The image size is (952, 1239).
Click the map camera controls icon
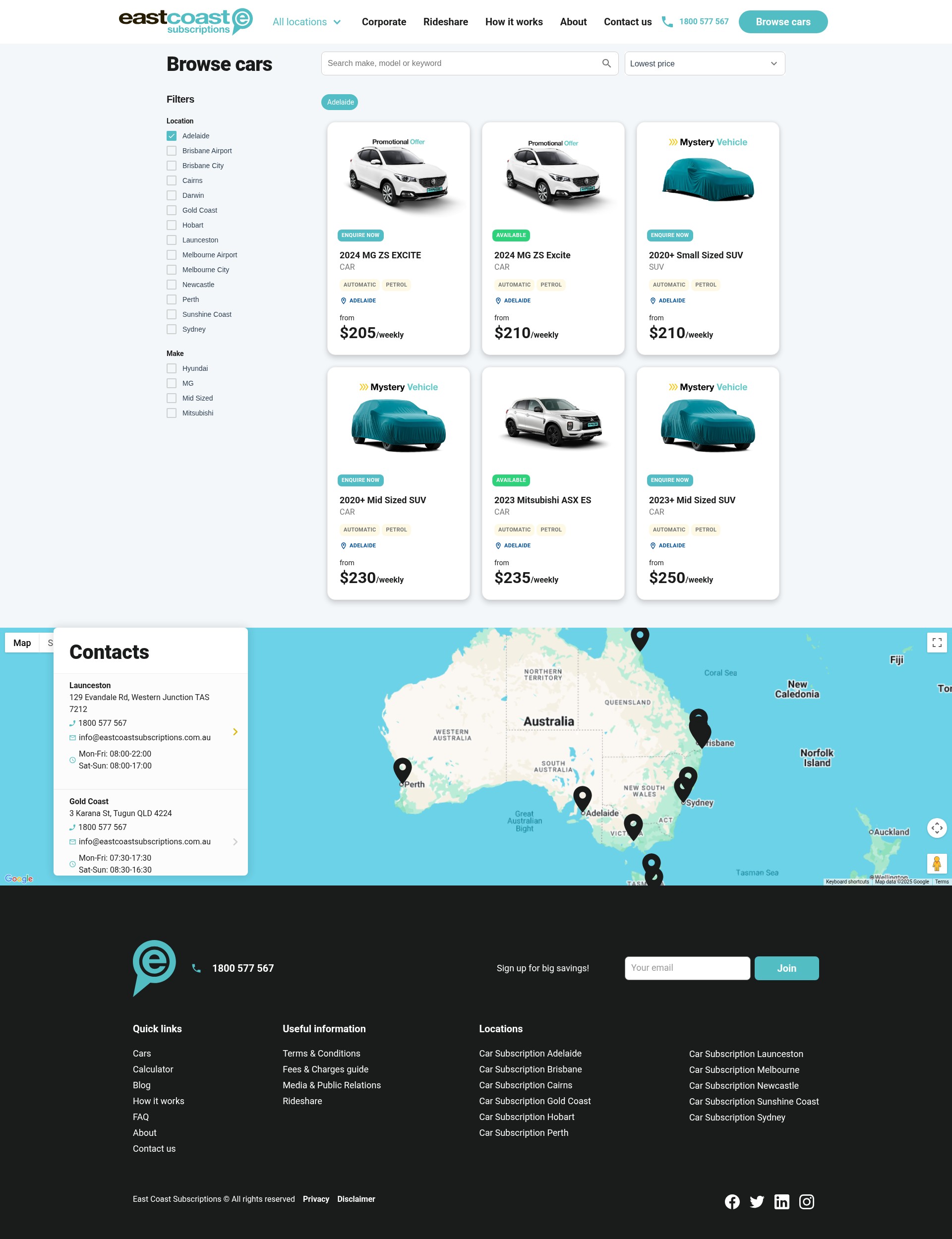[937, 827]
